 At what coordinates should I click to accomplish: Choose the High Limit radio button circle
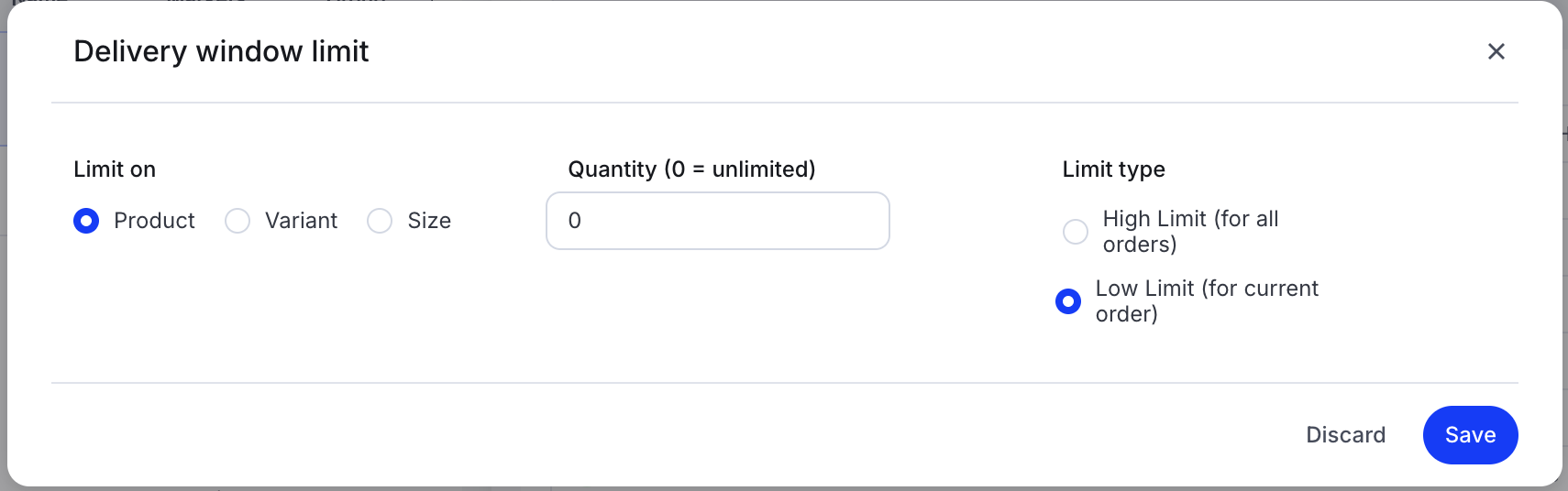point(1076,232)
